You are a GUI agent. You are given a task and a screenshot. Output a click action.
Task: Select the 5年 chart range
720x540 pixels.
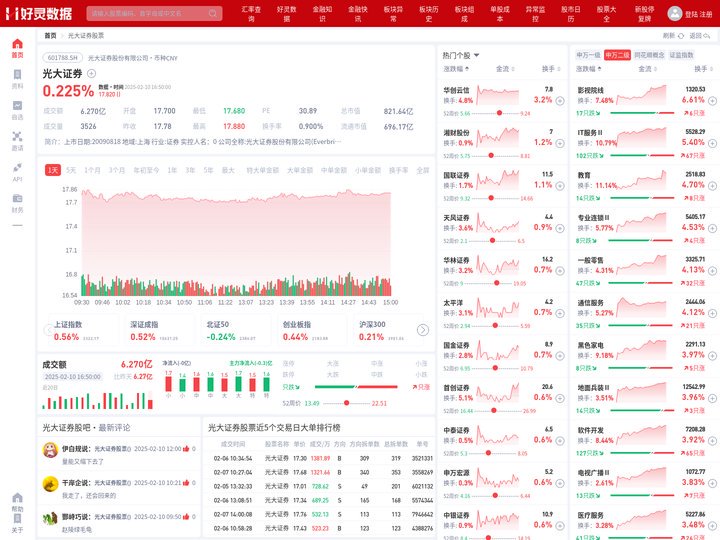(208, 170)
